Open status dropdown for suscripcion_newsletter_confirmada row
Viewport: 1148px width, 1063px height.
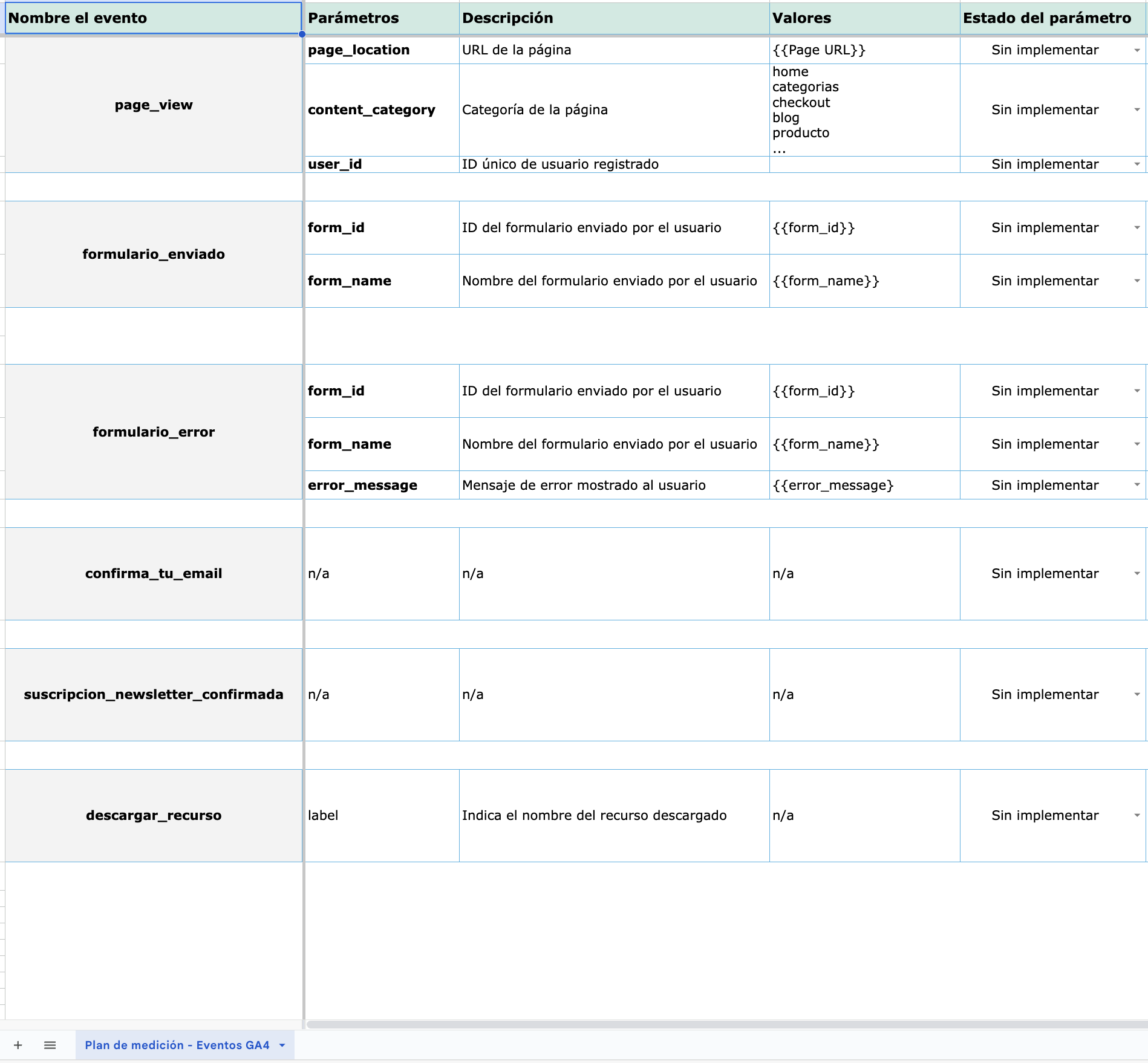pos(1137,695)
